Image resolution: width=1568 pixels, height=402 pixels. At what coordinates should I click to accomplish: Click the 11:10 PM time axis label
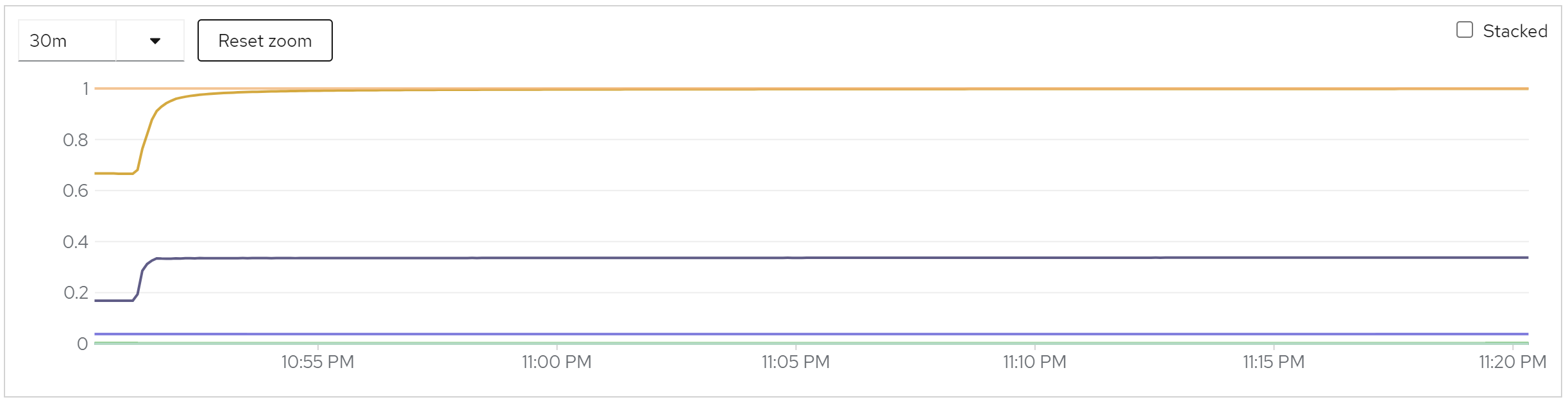[x=1034, y=362]
